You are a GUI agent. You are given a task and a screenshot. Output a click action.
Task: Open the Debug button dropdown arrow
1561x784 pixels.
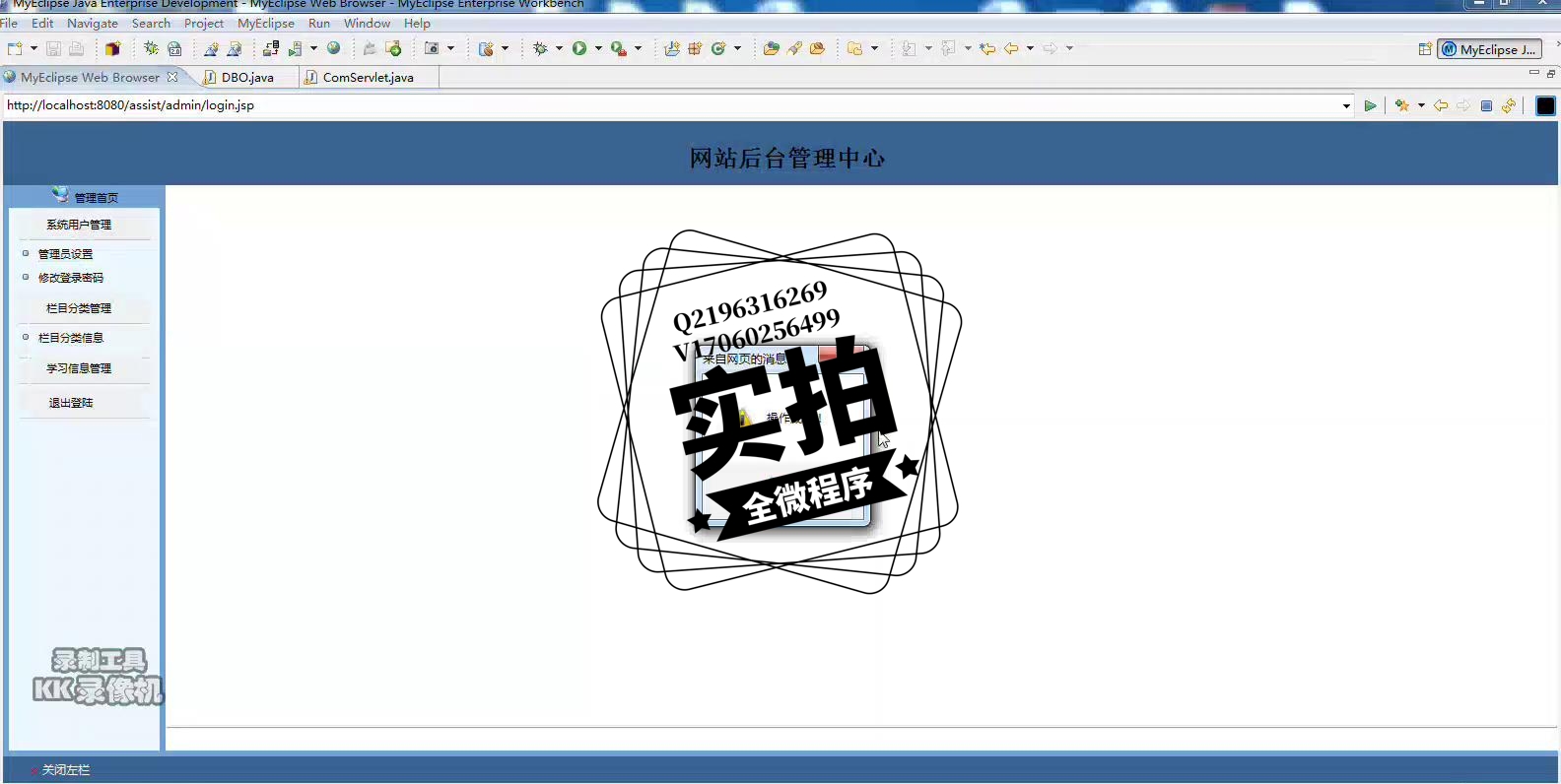559,48
